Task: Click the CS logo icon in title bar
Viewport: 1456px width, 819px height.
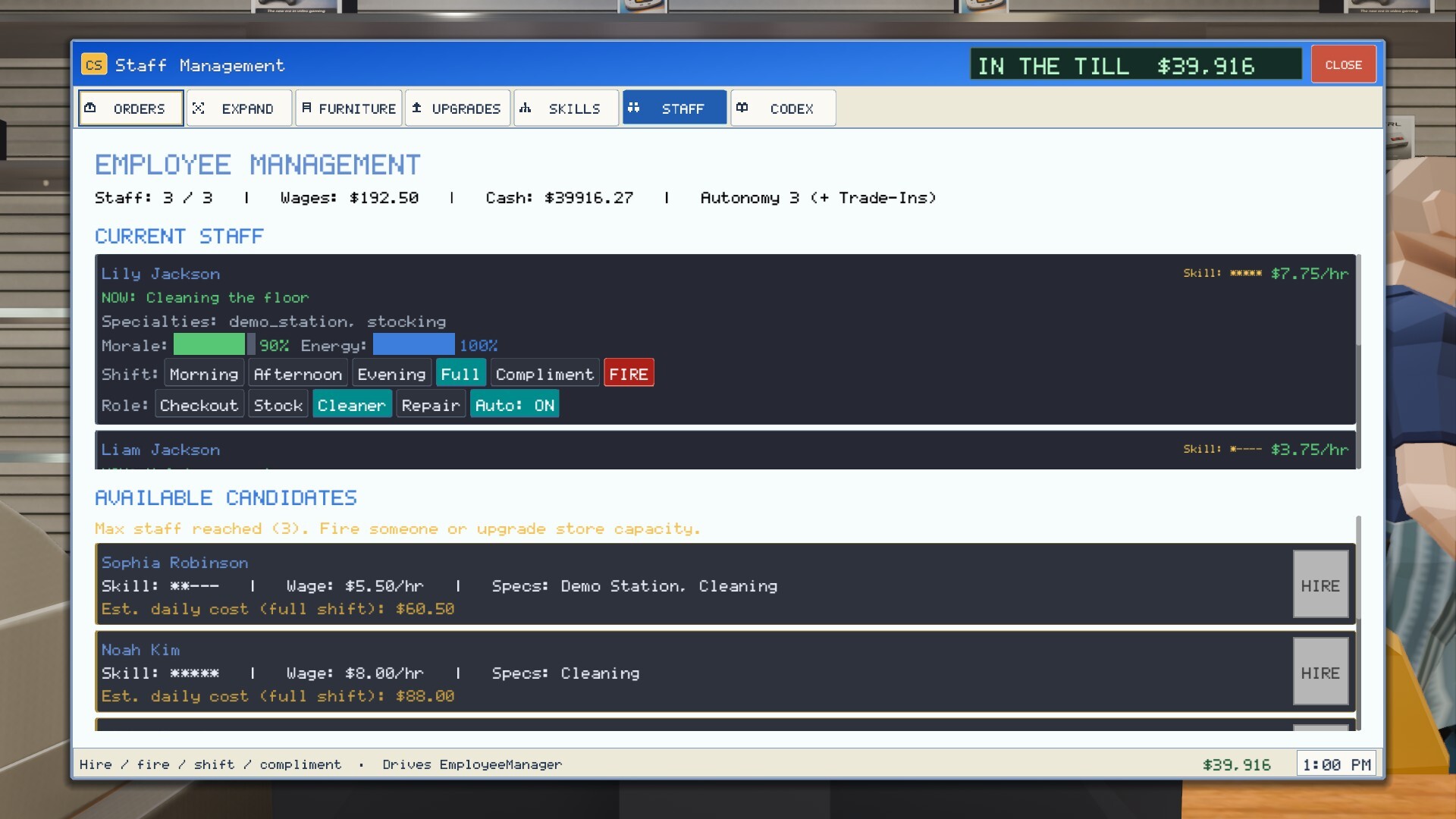Action: (x=94, y=65)
